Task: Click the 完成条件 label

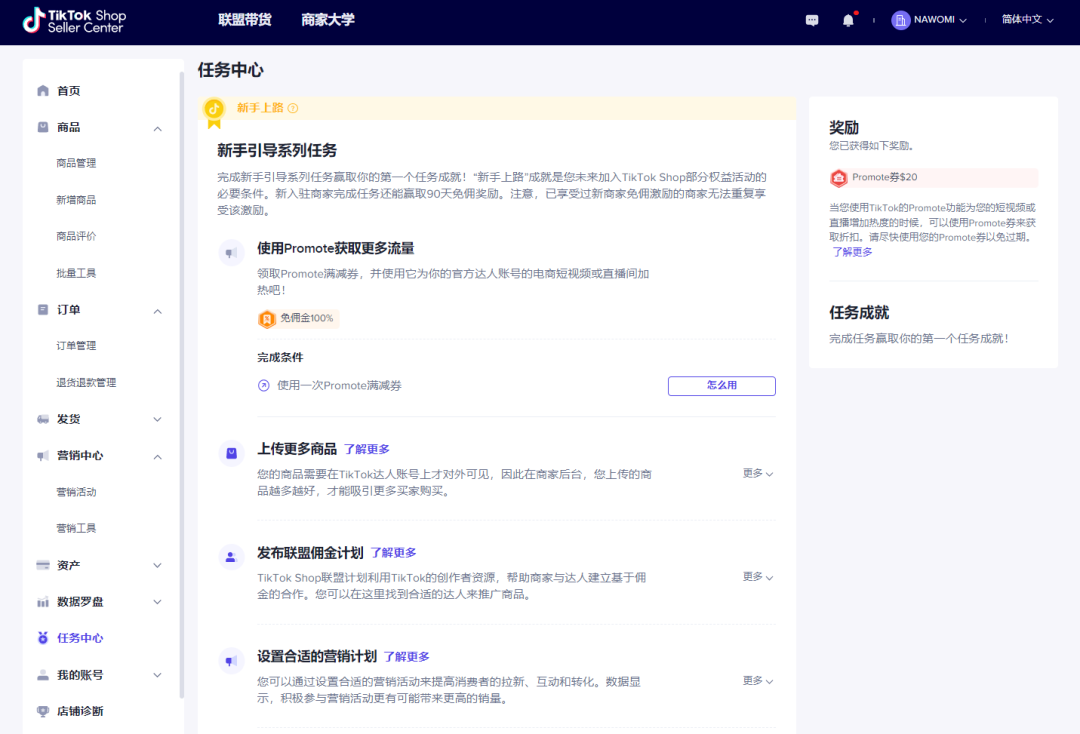Action: coord(280,357)
